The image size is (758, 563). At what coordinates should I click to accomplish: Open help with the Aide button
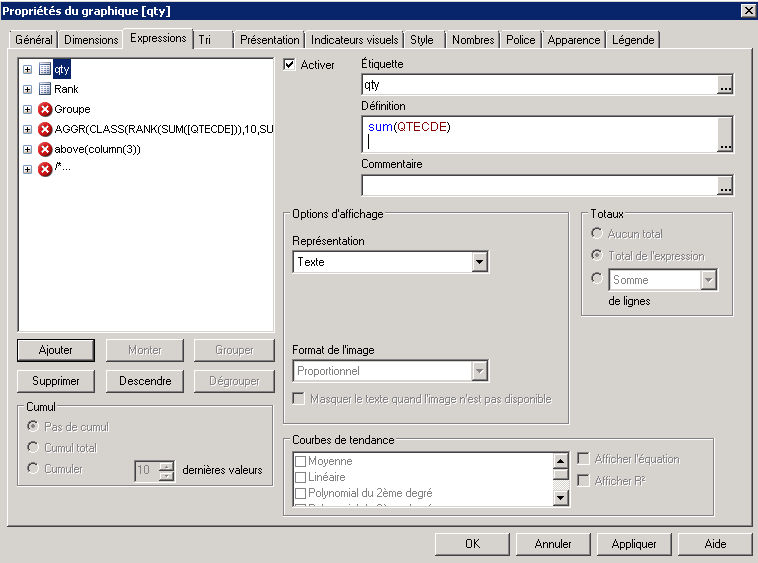click(x=715, y=544)
